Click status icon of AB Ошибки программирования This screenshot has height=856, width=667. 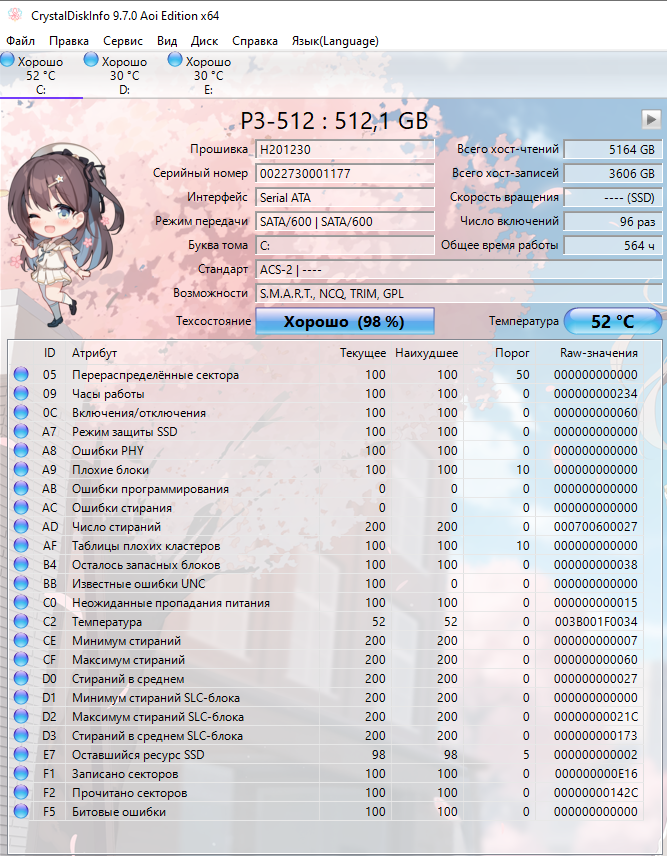click(x=21, y=489)
